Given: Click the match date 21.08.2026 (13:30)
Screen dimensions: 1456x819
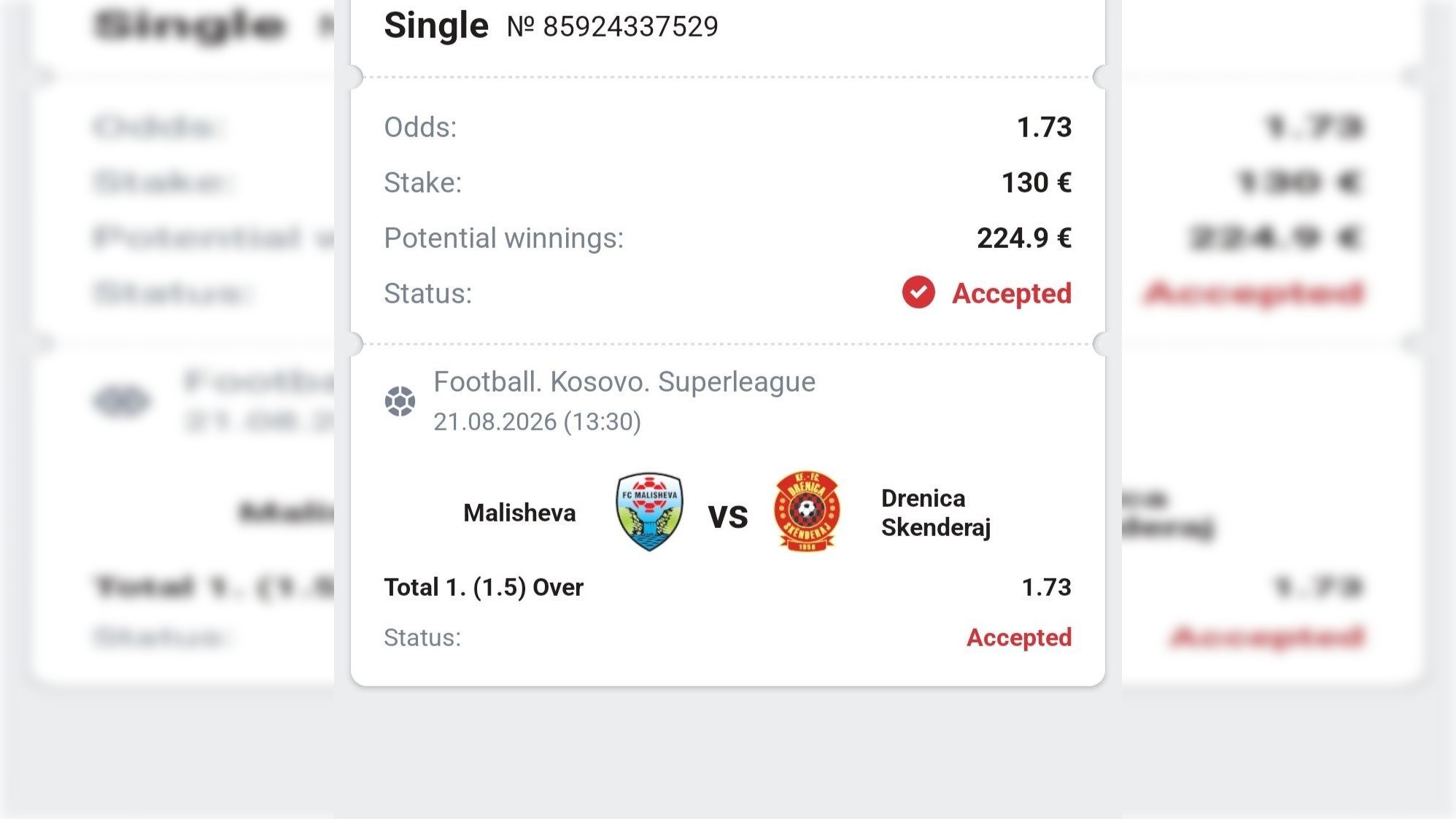Looking at the screenshot, I should coord(537,422).
